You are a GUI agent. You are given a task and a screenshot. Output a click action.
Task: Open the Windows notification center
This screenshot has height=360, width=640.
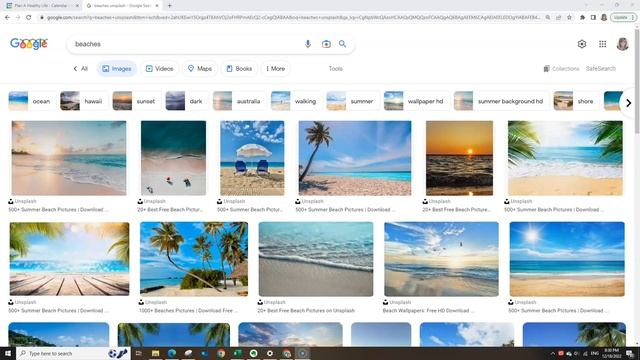630,353
